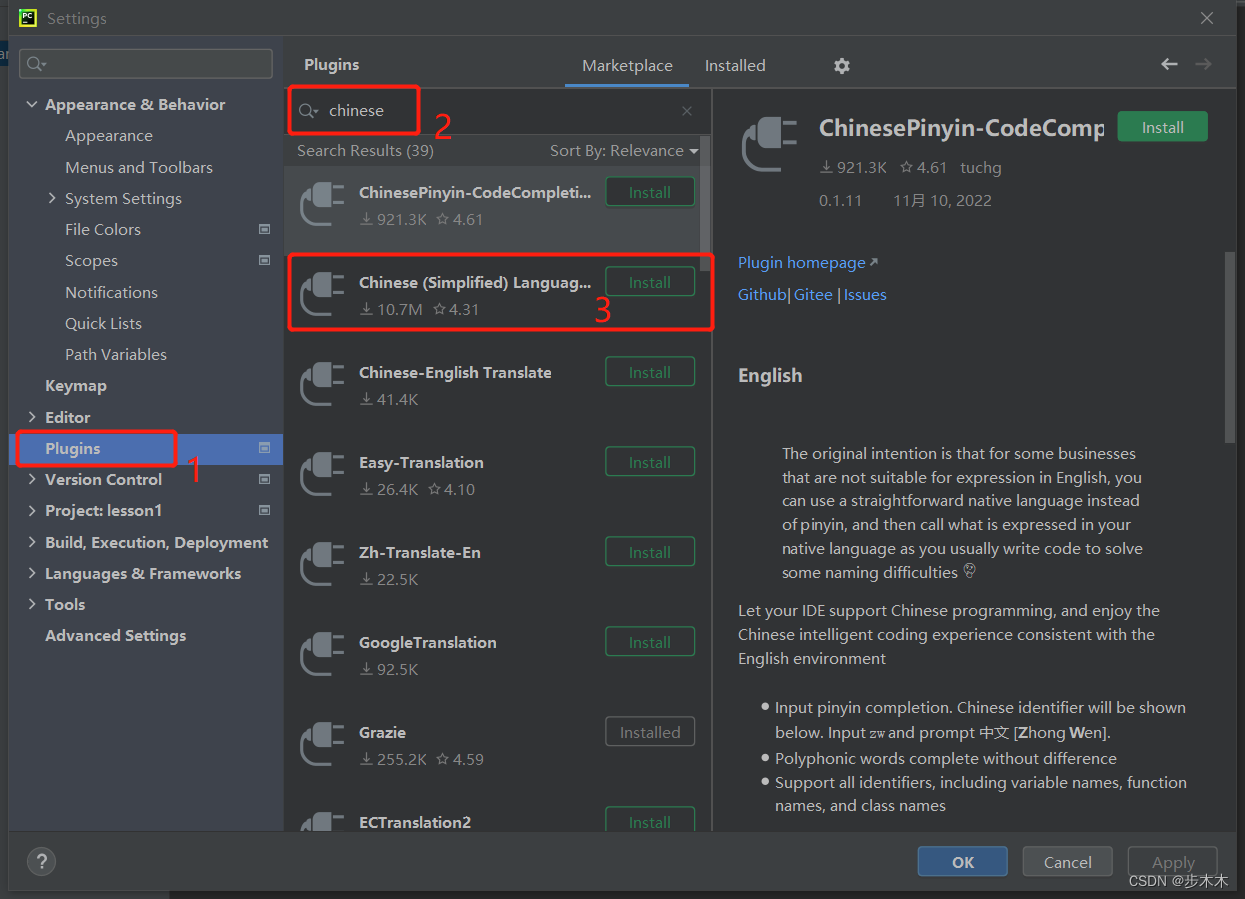
Task: Focus the settings search field
Action: (146, 64)
